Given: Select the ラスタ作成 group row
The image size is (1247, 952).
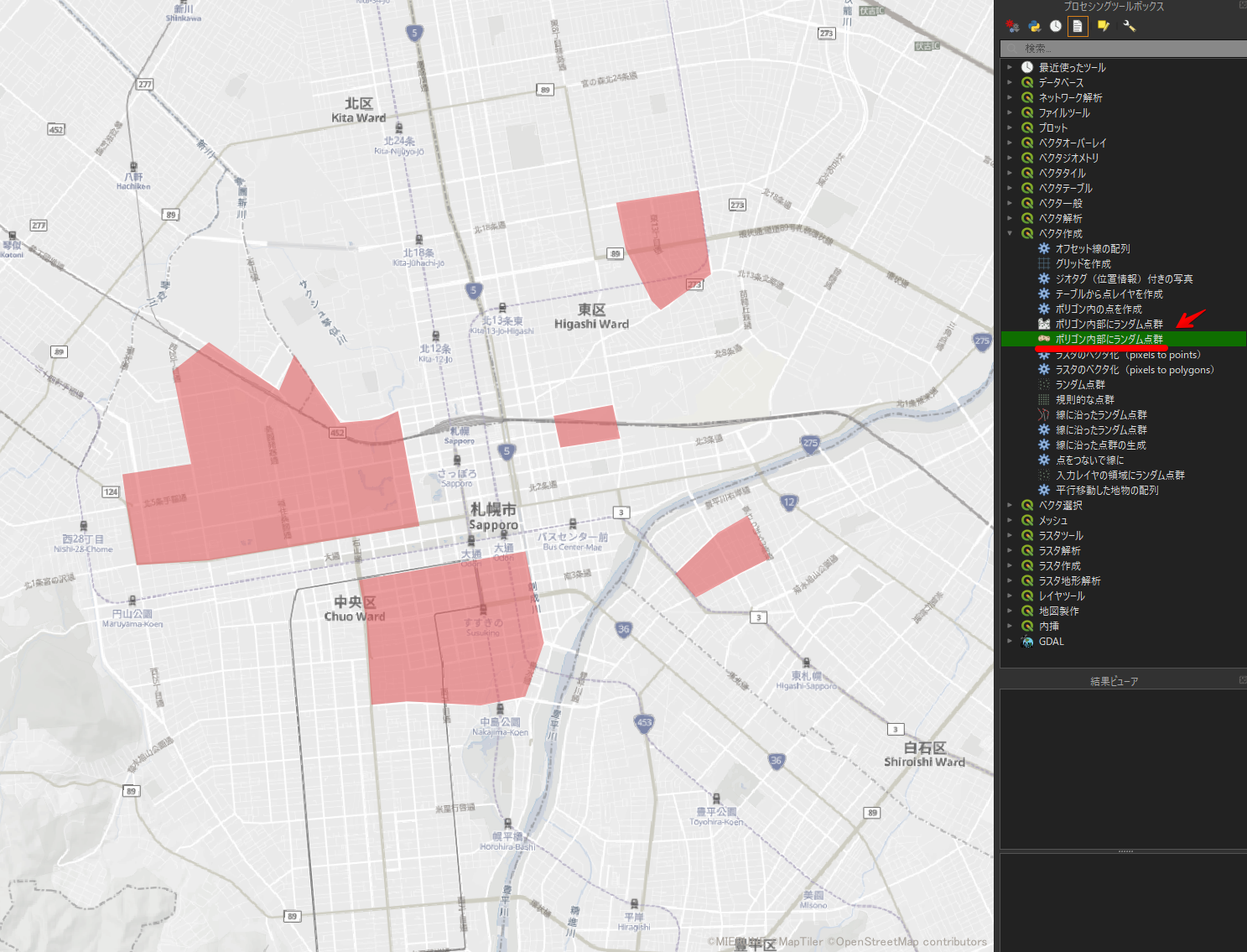Looking at the screenshot, I should pyautogui.click(x=1123, y=565).
